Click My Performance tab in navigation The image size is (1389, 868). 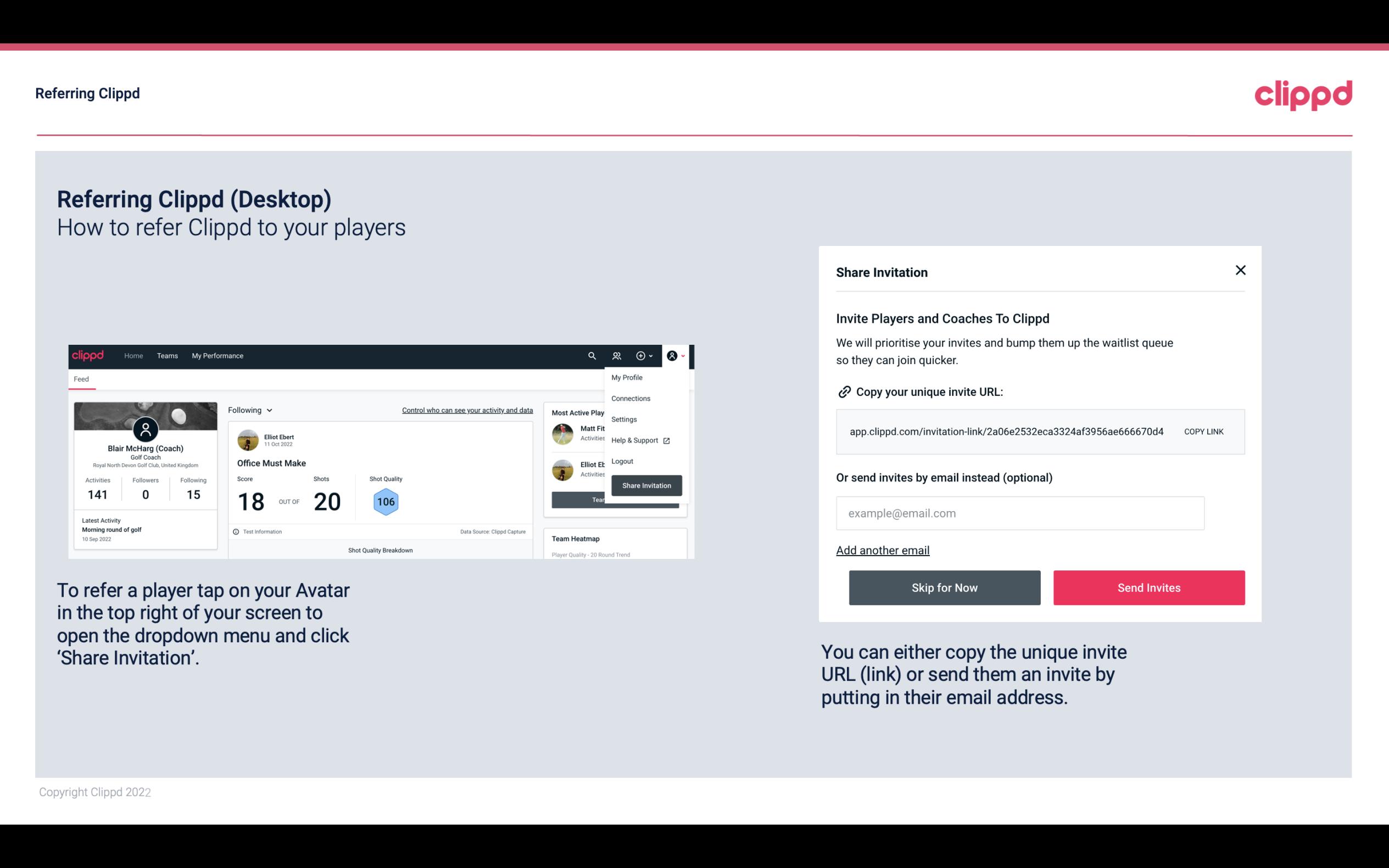(x=217, y=355)
